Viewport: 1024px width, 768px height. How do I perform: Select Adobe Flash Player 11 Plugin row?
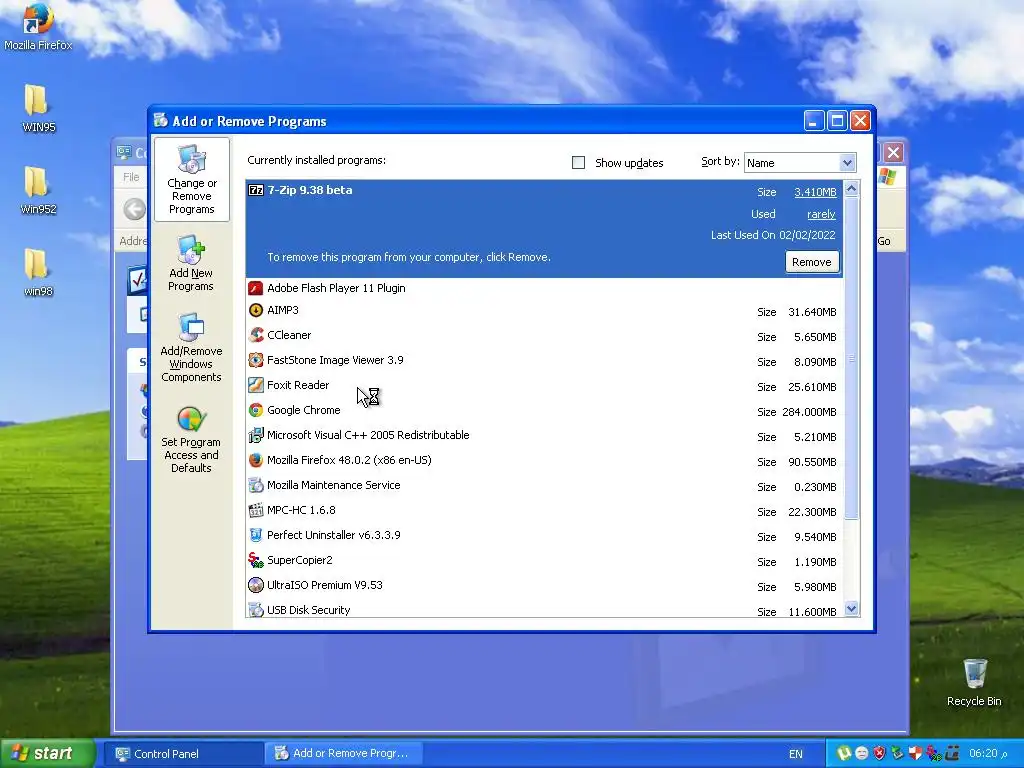[545, 288]
